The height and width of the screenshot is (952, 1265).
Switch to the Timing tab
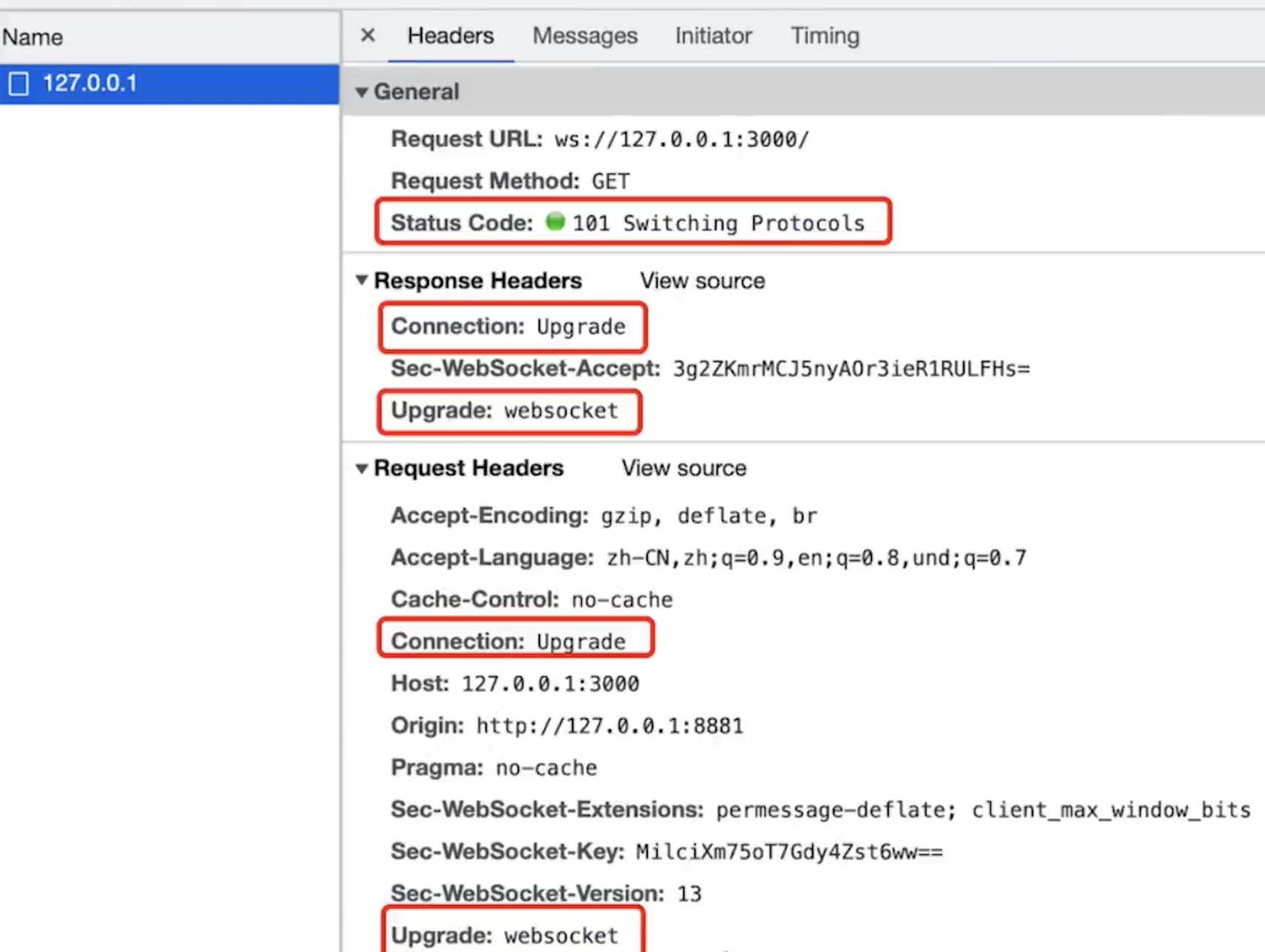coord(824,36)
